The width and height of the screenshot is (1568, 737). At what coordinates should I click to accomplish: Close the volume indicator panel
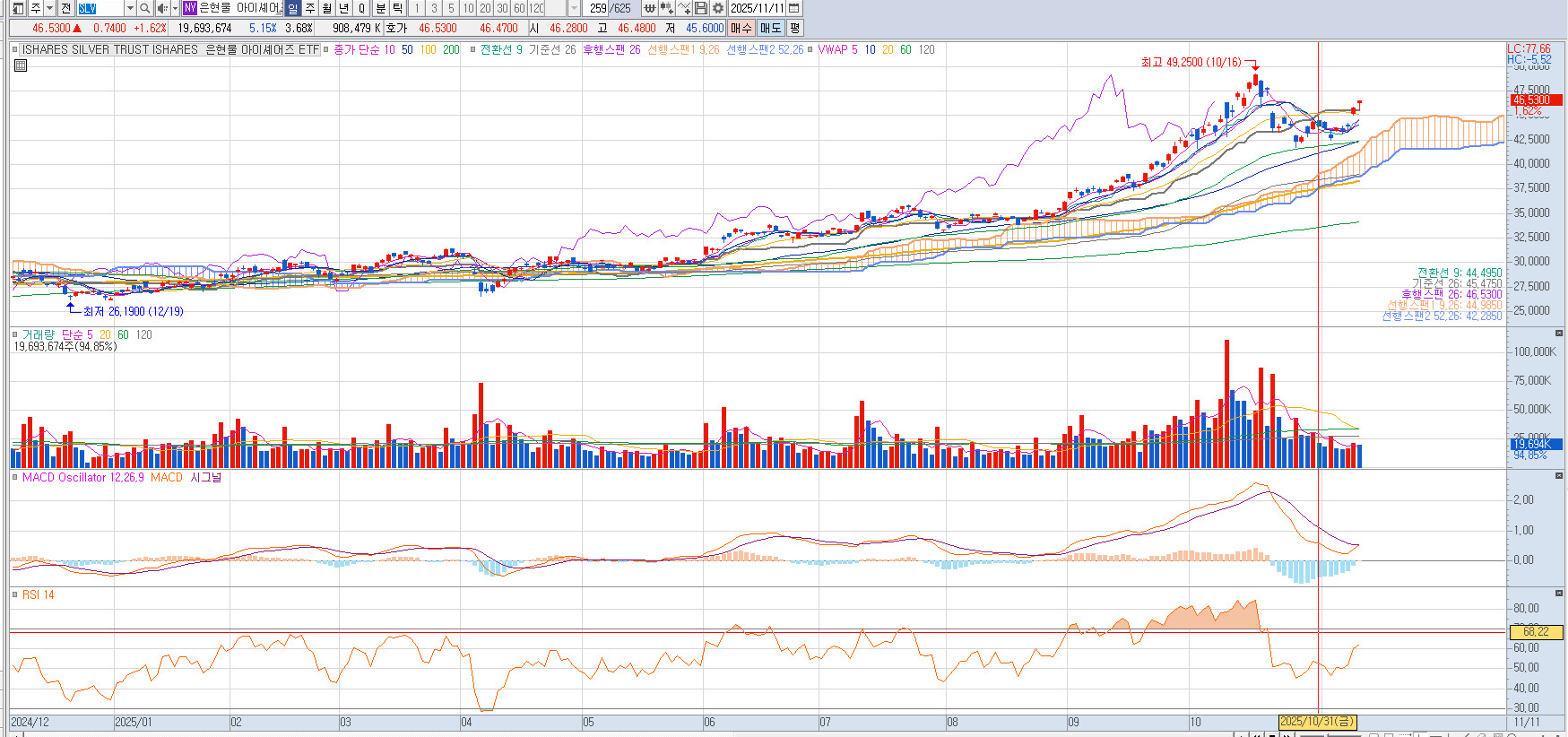1559,334
